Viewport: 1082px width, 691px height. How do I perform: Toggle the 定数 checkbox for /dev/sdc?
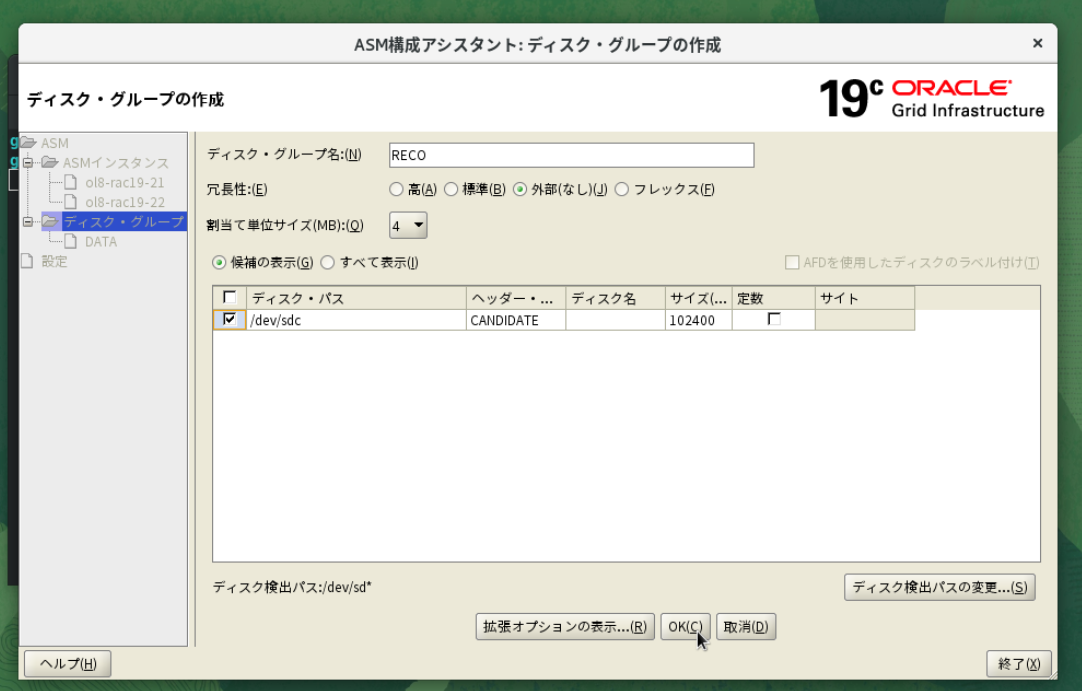(x=774, y=319)
